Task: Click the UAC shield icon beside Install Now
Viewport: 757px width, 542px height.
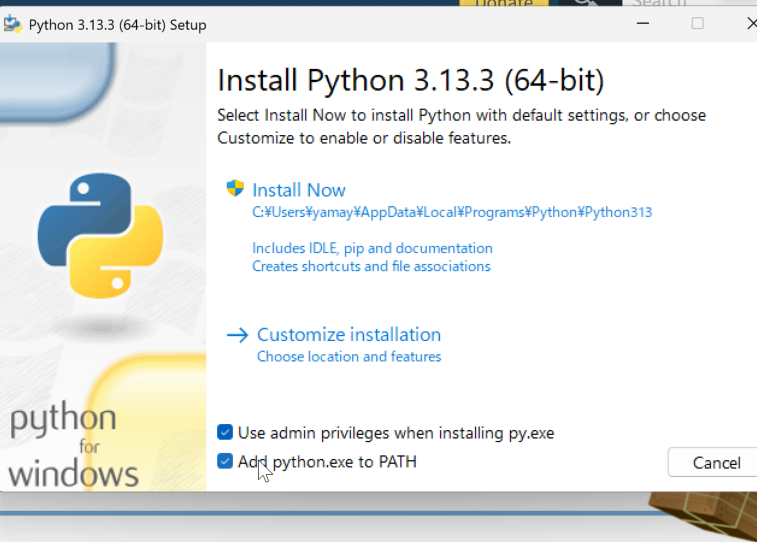Action: click(x=235, y=188)
